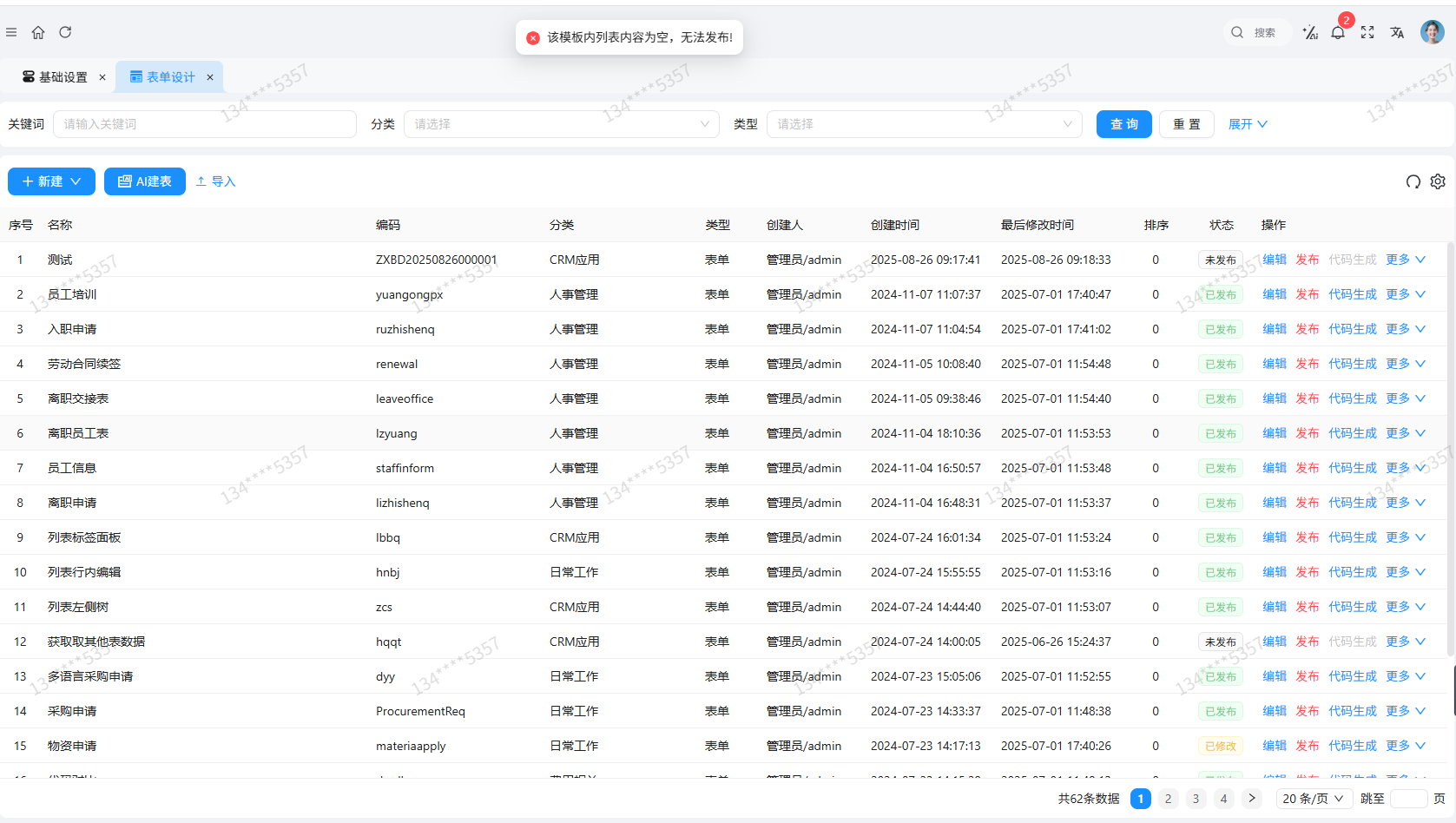Refresh the table with the circular icon

coord(1413,181)
